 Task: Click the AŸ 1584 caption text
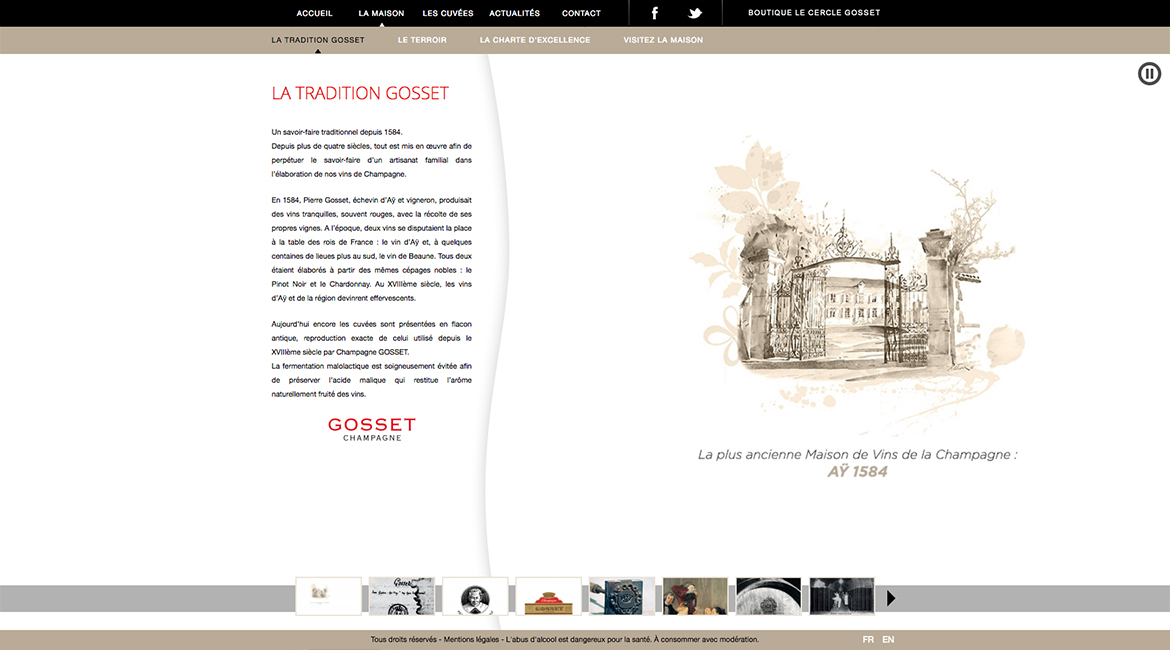point(857,472)
